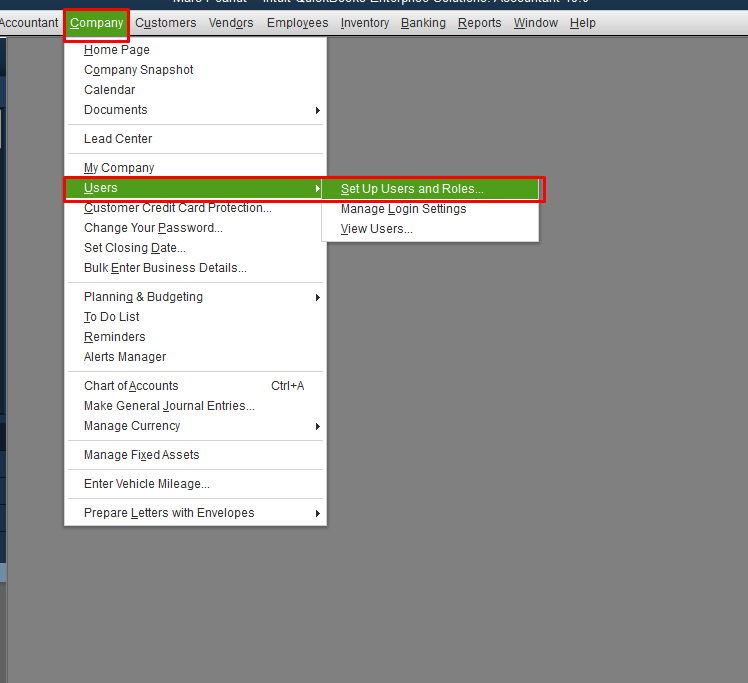Select Manage Fixed Assets
Image resolution: width=748 pixels, height=683 pixels.
(x=195, y=455)
